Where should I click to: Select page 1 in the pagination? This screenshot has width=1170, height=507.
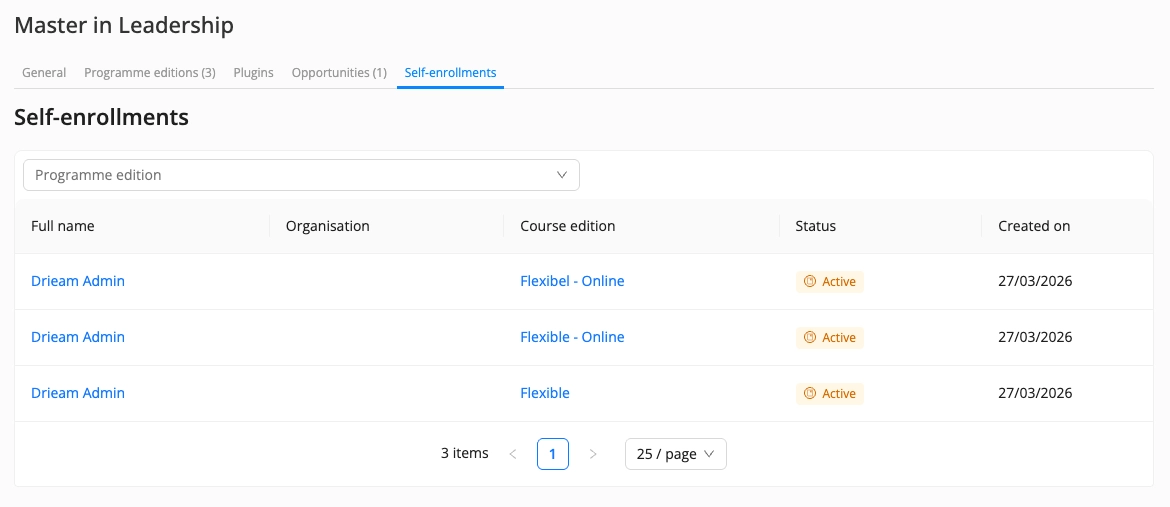[553, 454]
